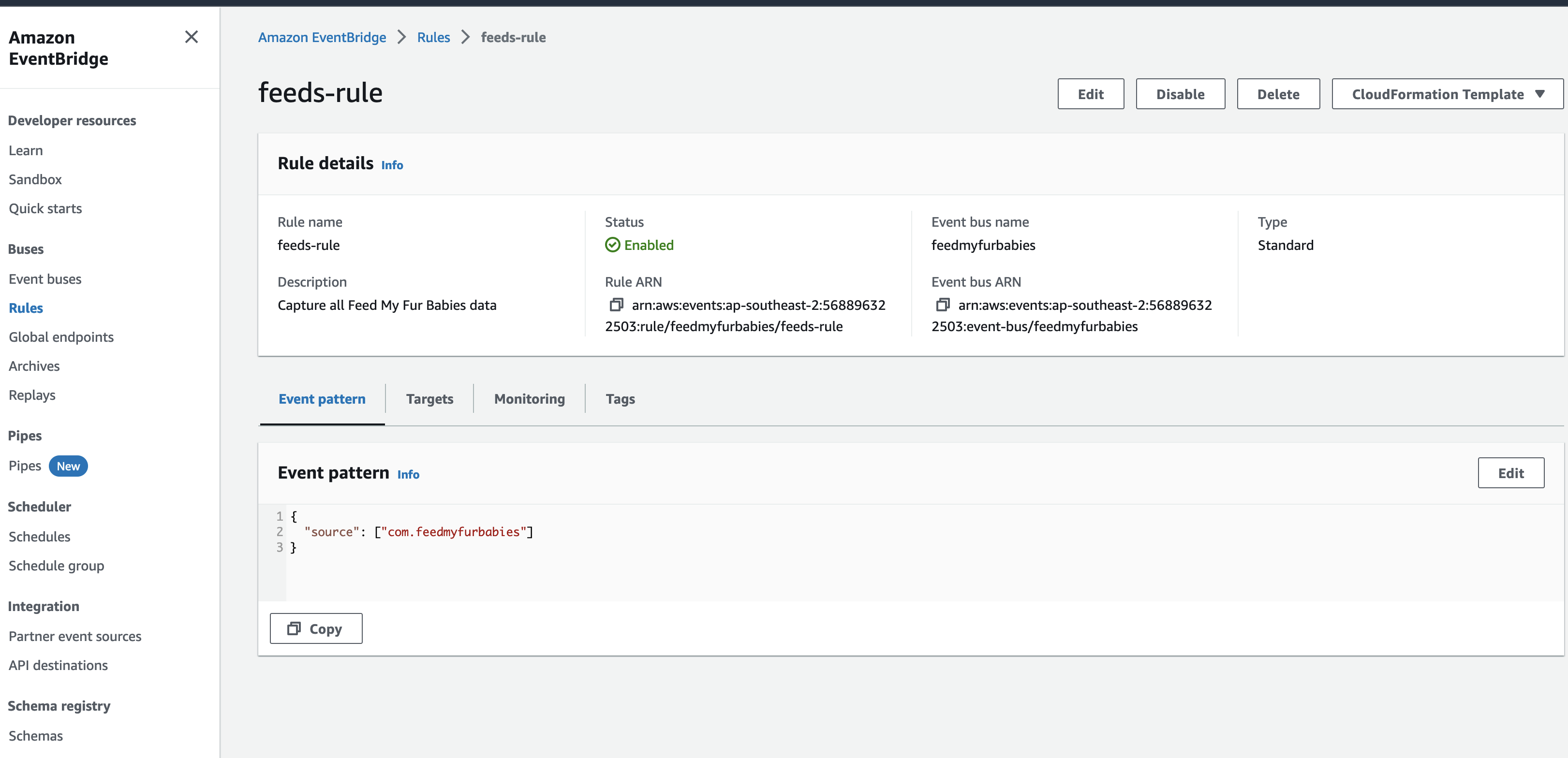Click the feedmyfurbabies event bus name
This screenshot has height=758, width=1568.
click(983, 245)
